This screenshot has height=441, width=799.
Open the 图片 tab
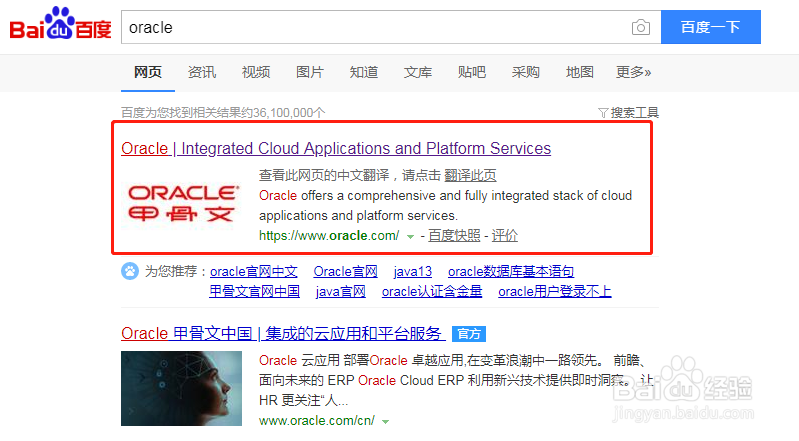[x=310, y=72]
